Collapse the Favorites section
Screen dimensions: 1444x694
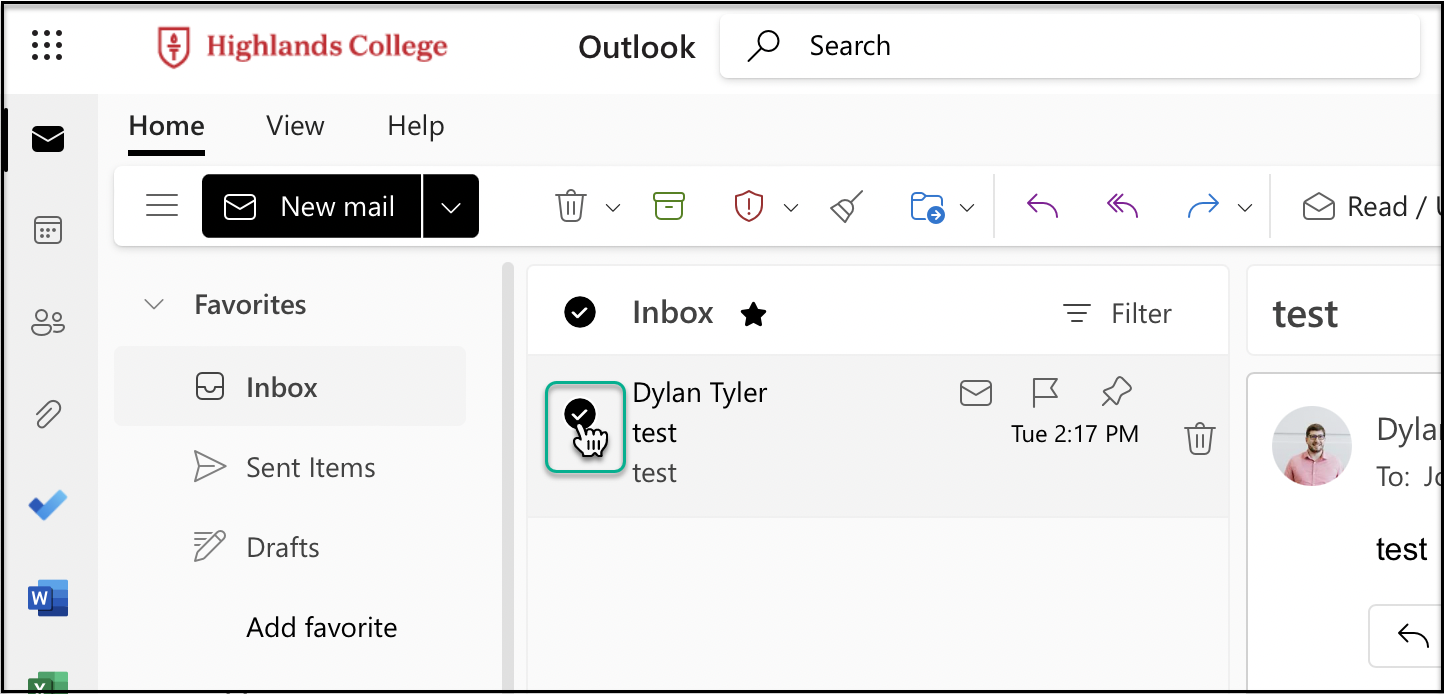153,304
